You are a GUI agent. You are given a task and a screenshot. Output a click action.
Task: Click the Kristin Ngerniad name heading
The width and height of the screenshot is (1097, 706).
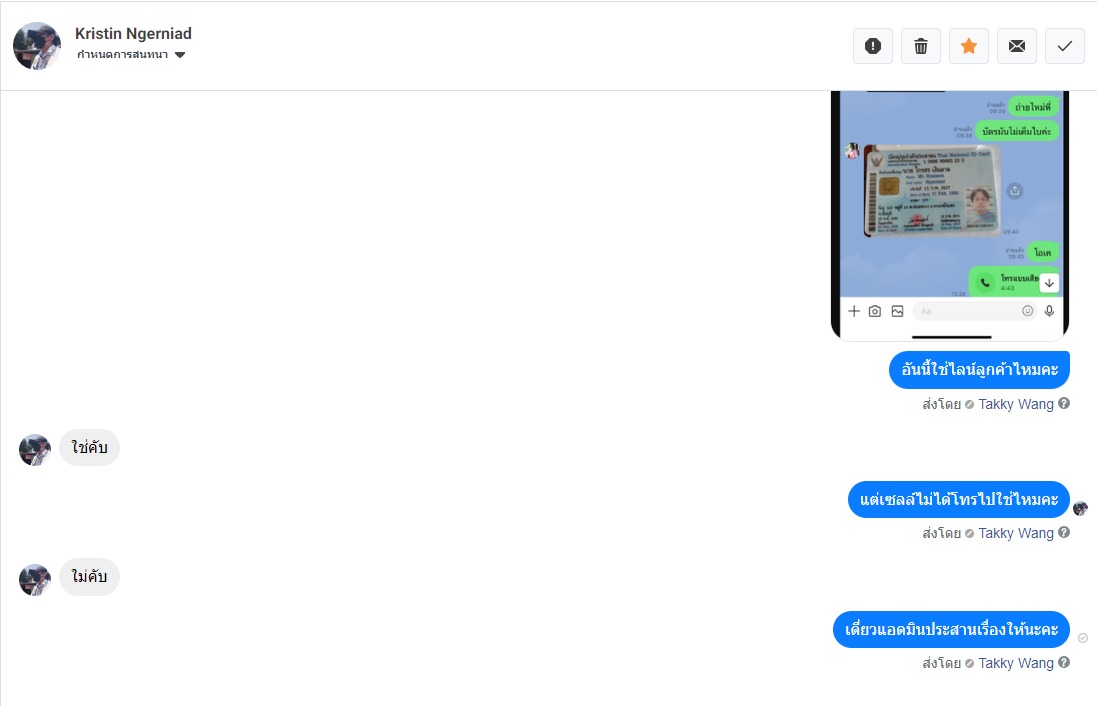coord(133,34)
